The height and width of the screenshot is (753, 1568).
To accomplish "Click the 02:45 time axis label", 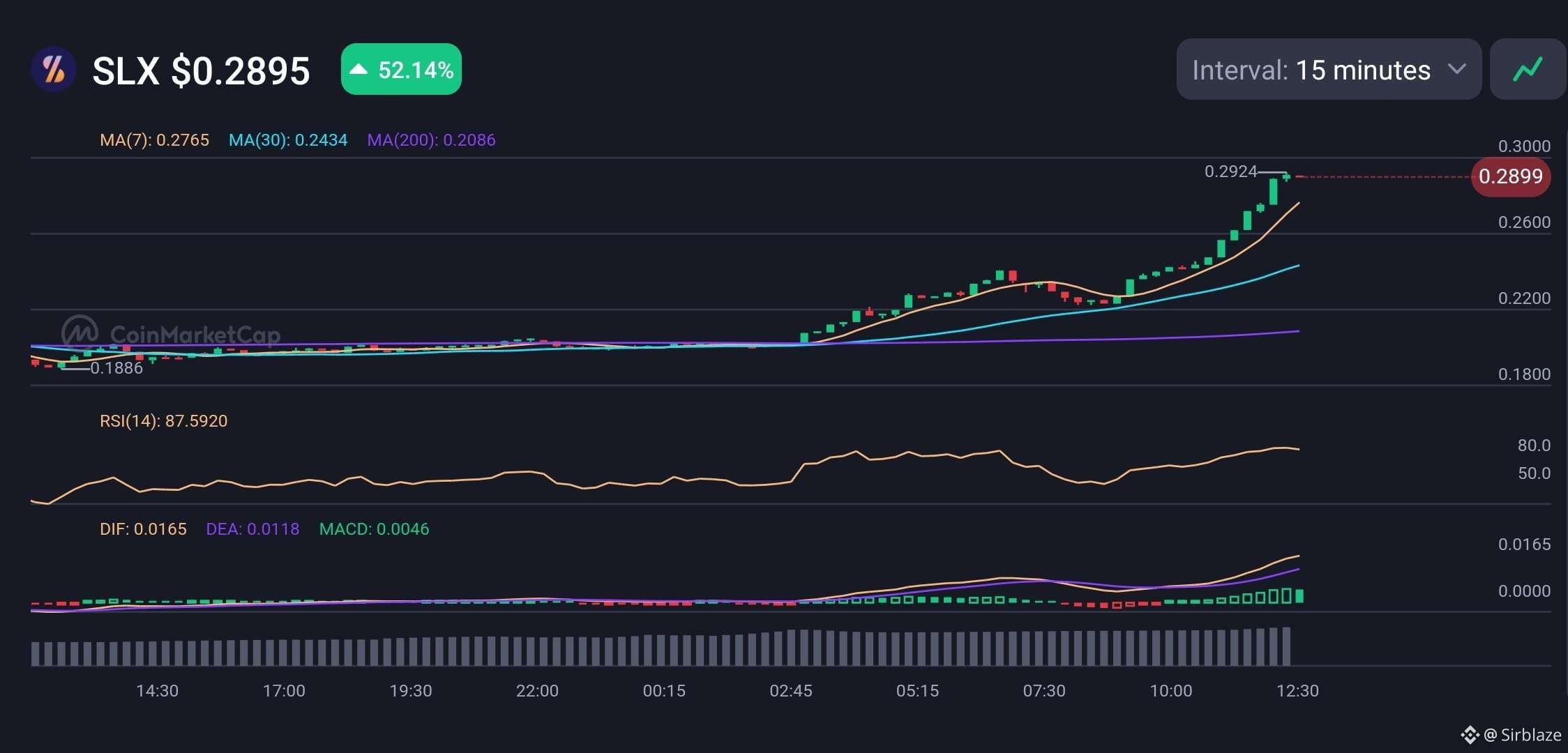I will click(791, 690).
